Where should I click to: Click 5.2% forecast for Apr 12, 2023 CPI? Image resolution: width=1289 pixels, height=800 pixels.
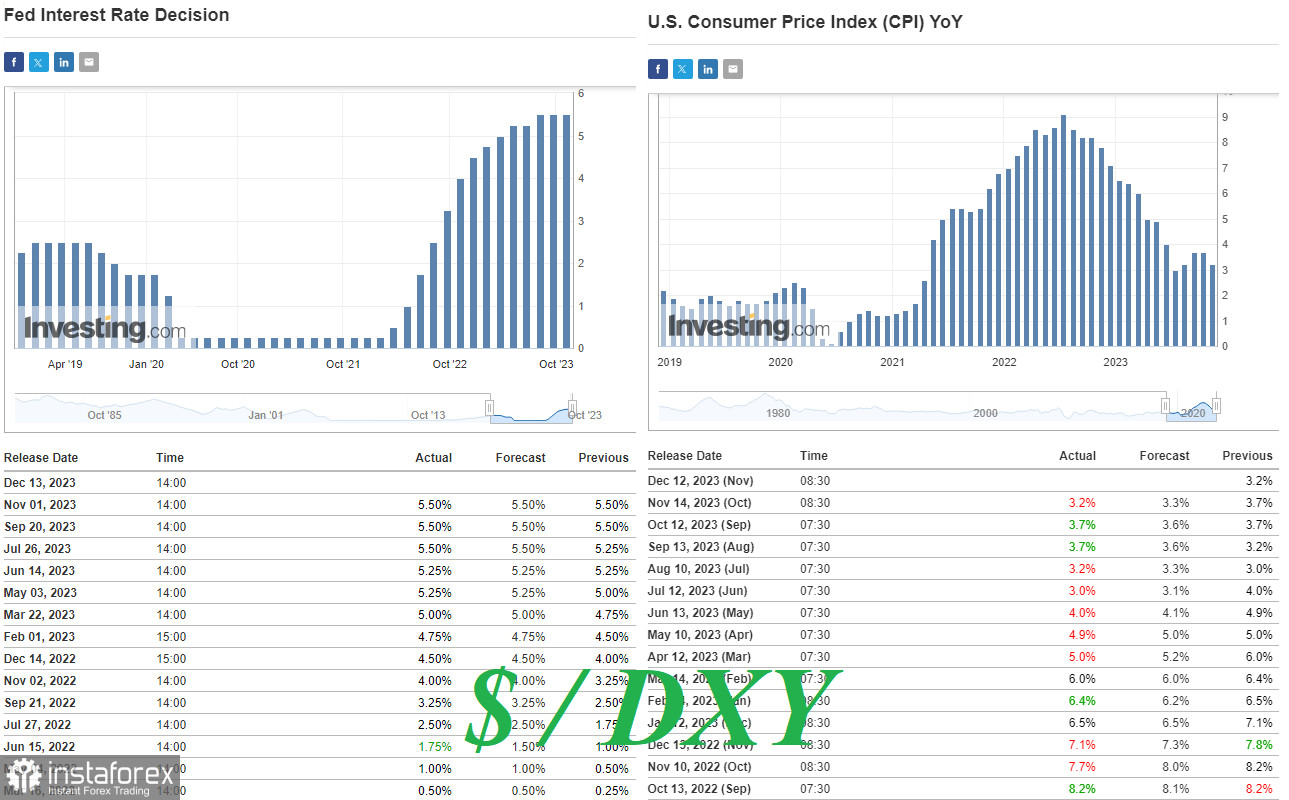click(1176, 657)
